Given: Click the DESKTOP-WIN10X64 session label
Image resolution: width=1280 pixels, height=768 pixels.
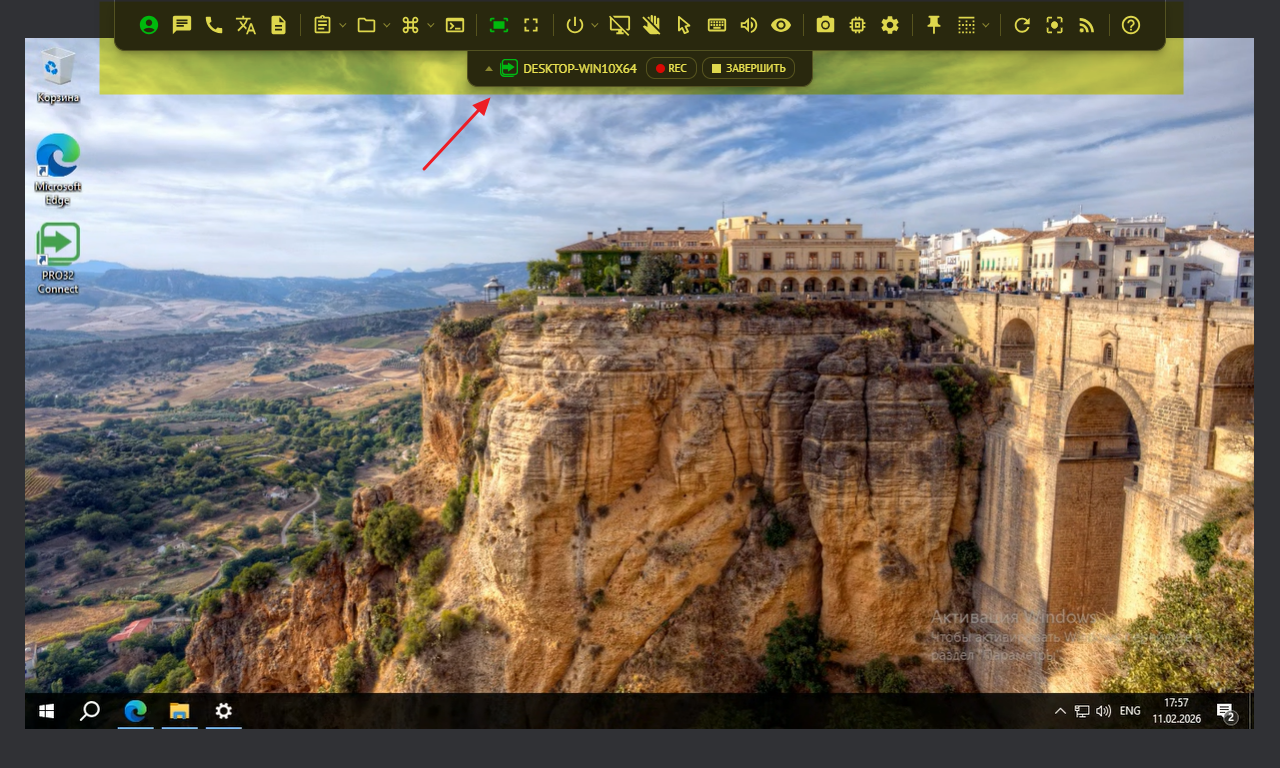Looking at the screenshot, I should pos(579,68).
